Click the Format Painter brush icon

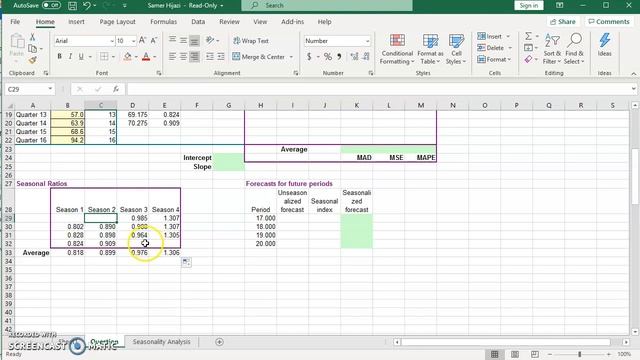tap(32, 60)
